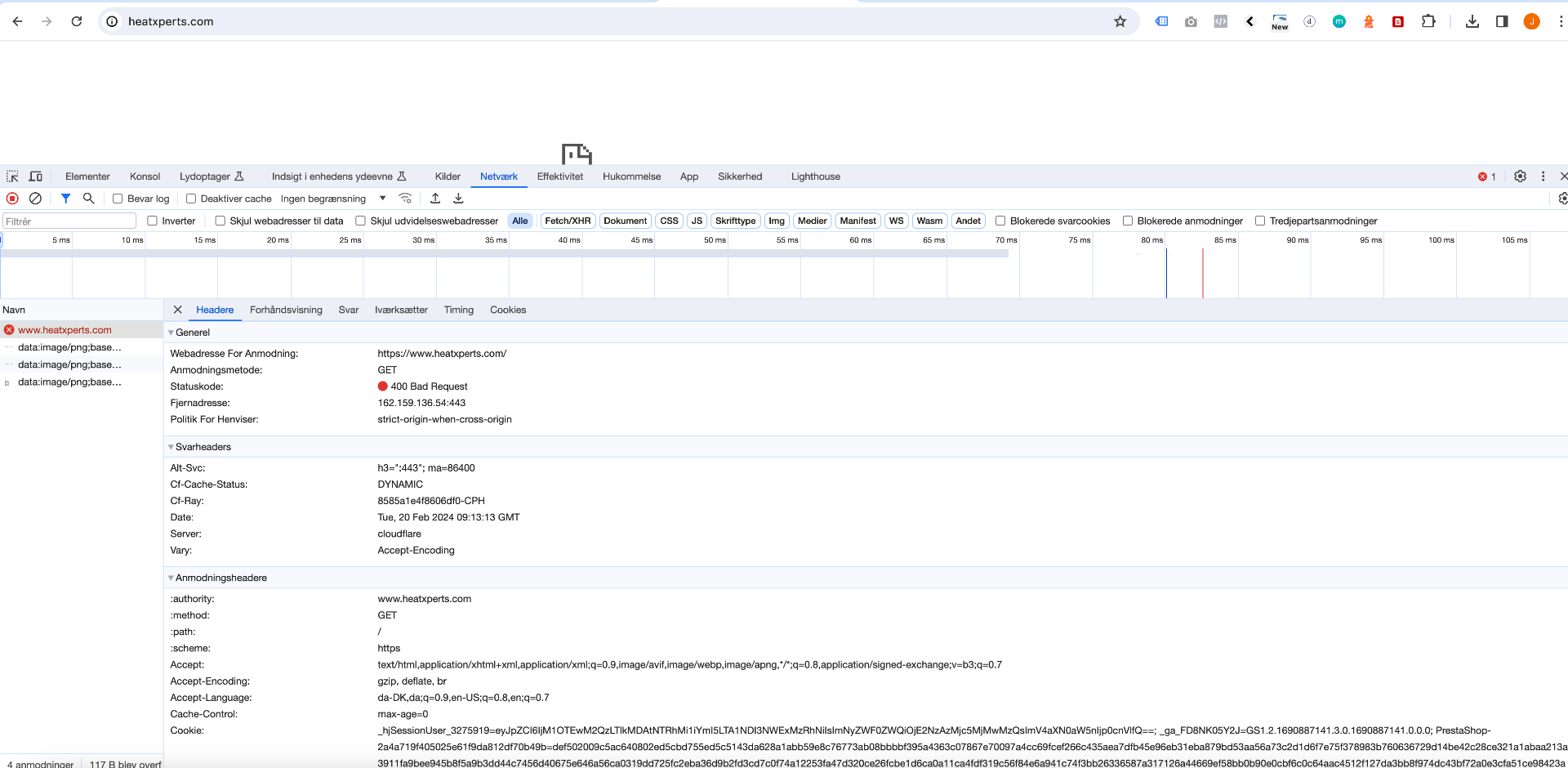Open the red "B" extension icon

tap(1398, 22)
